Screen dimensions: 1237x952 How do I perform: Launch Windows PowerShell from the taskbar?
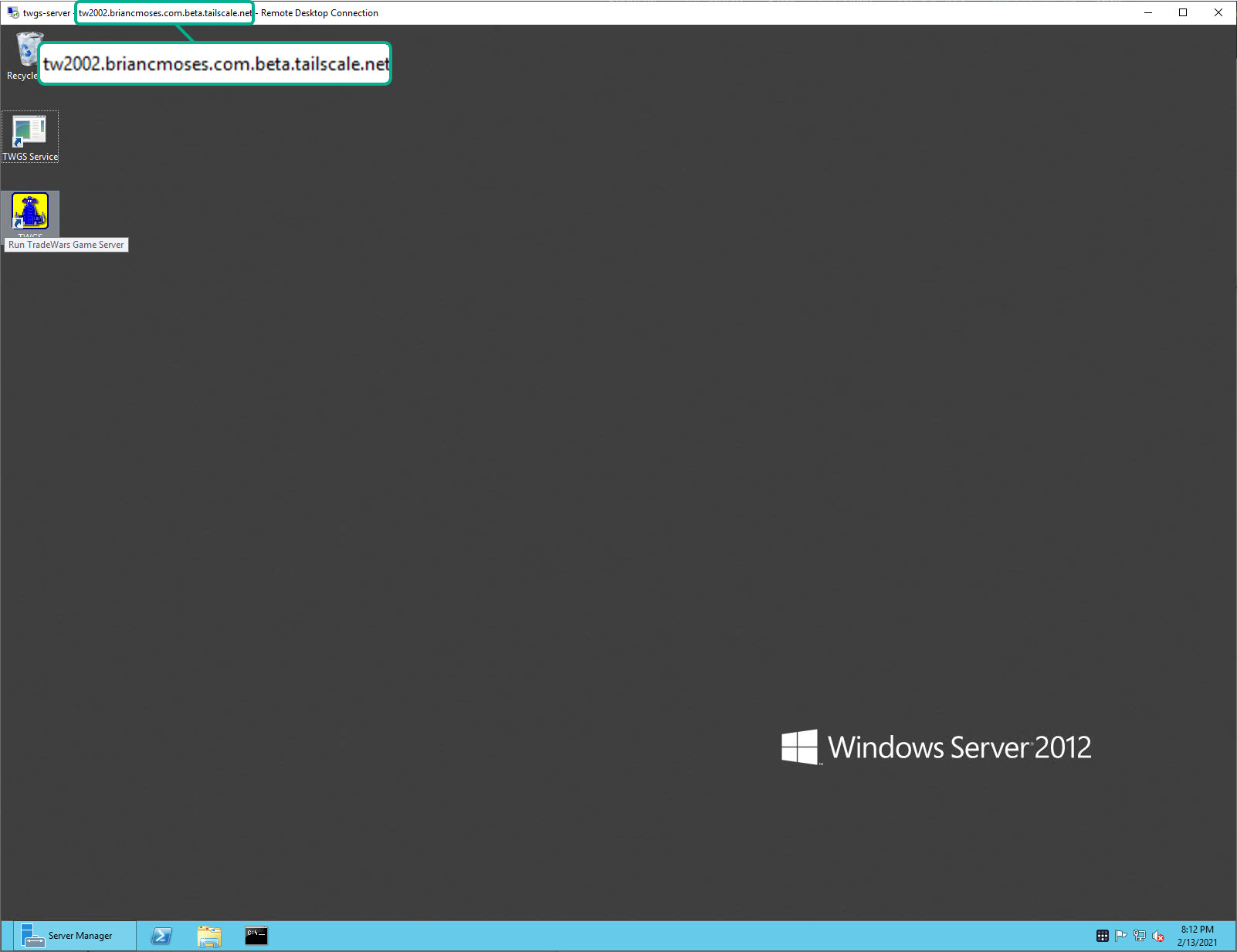pos(161,935)
